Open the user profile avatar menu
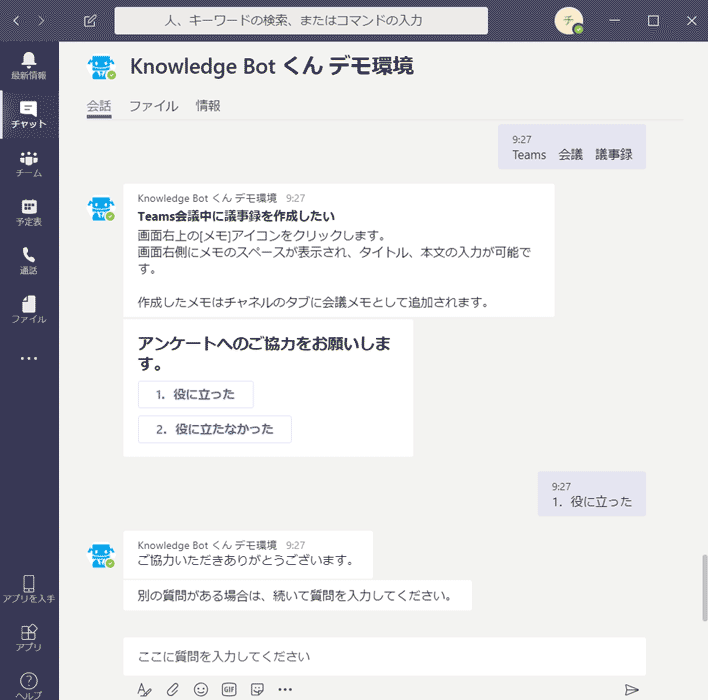708x700 pixels. coord(568,21)
